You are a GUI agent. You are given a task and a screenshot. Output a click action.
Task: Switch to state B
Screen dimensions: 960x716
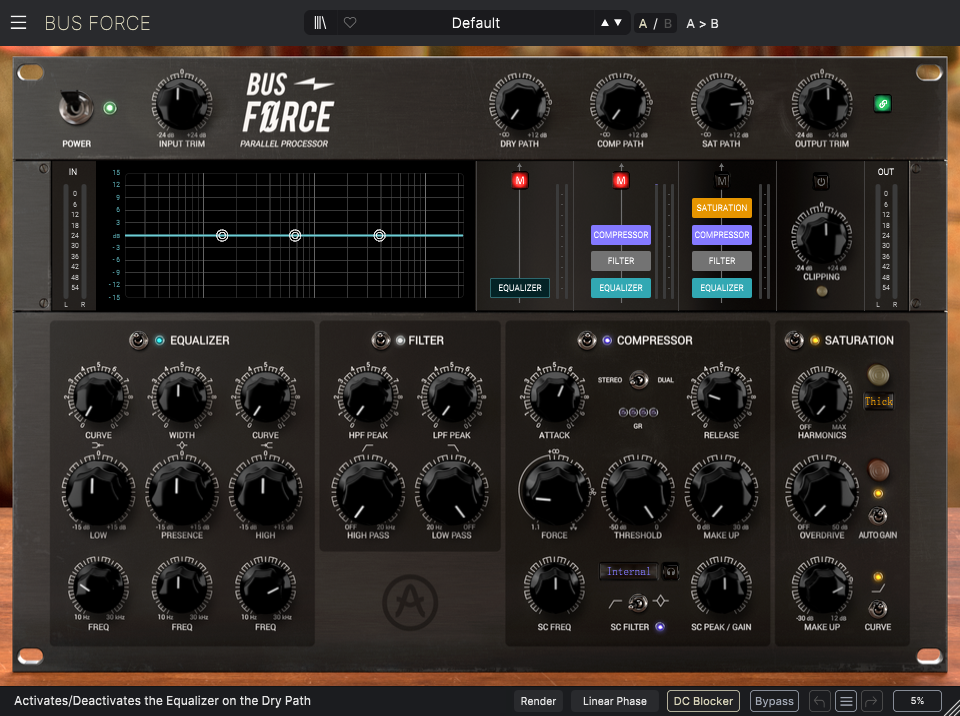(x=667, y=24)
